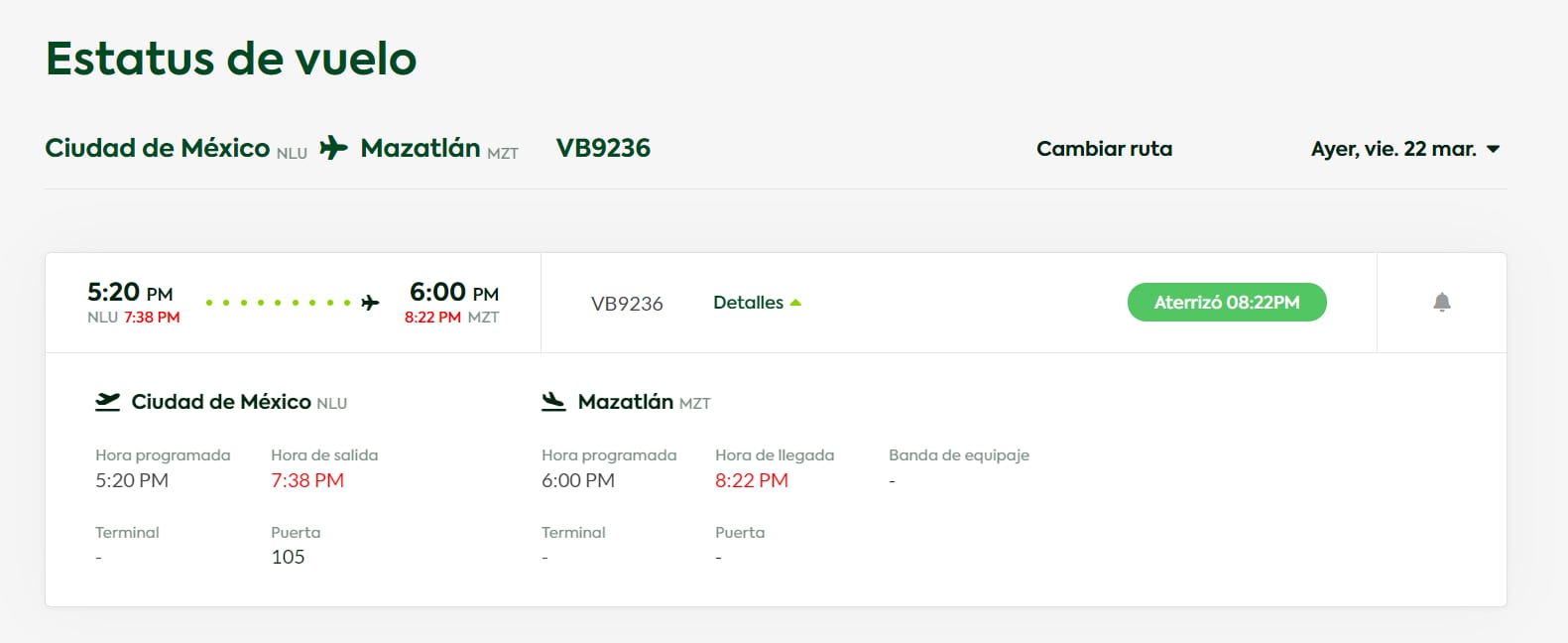Select the "Ayer, vie. 22 mar." date selector
The image size is (1568, 643).
tap(1392, 149)
